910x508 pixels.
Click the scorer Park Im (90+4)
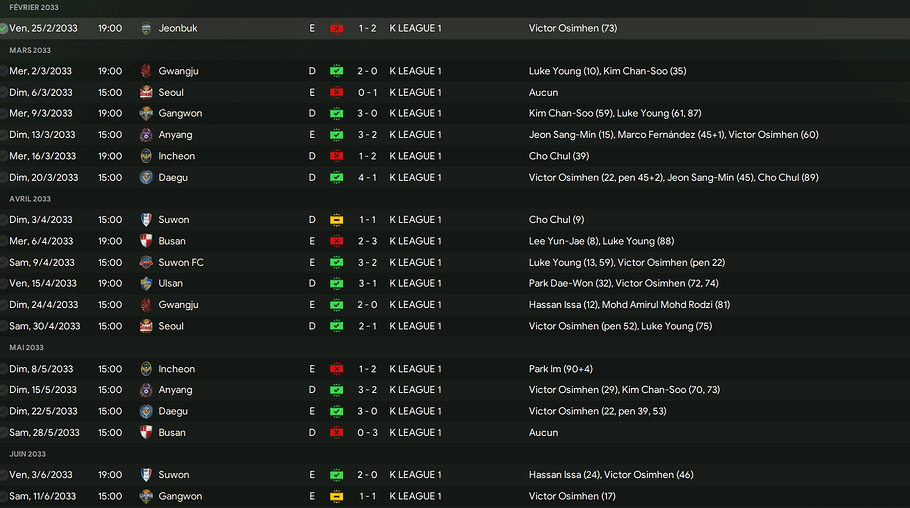click(562, 369)
